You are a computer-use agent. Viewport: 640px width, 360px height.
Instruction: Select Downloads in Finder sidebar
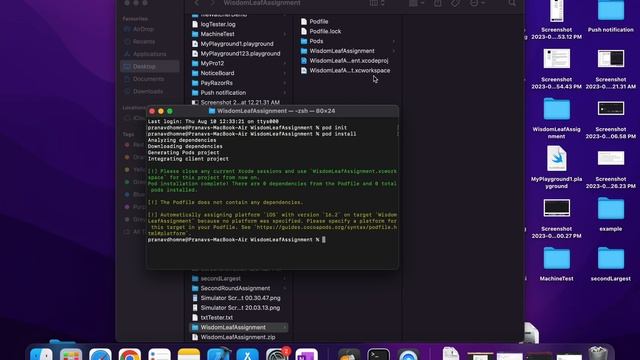click(149, 91)
